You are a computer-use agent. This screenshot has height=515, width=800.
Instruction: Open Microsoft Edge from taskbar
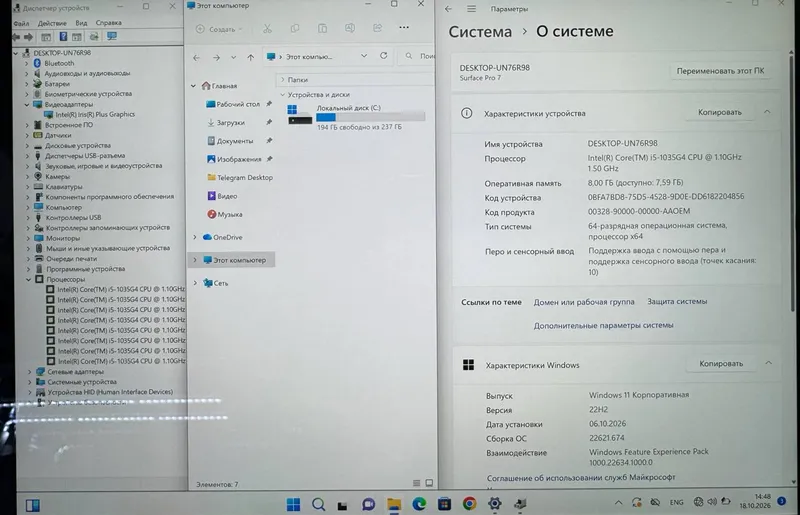tap(419, 504)
